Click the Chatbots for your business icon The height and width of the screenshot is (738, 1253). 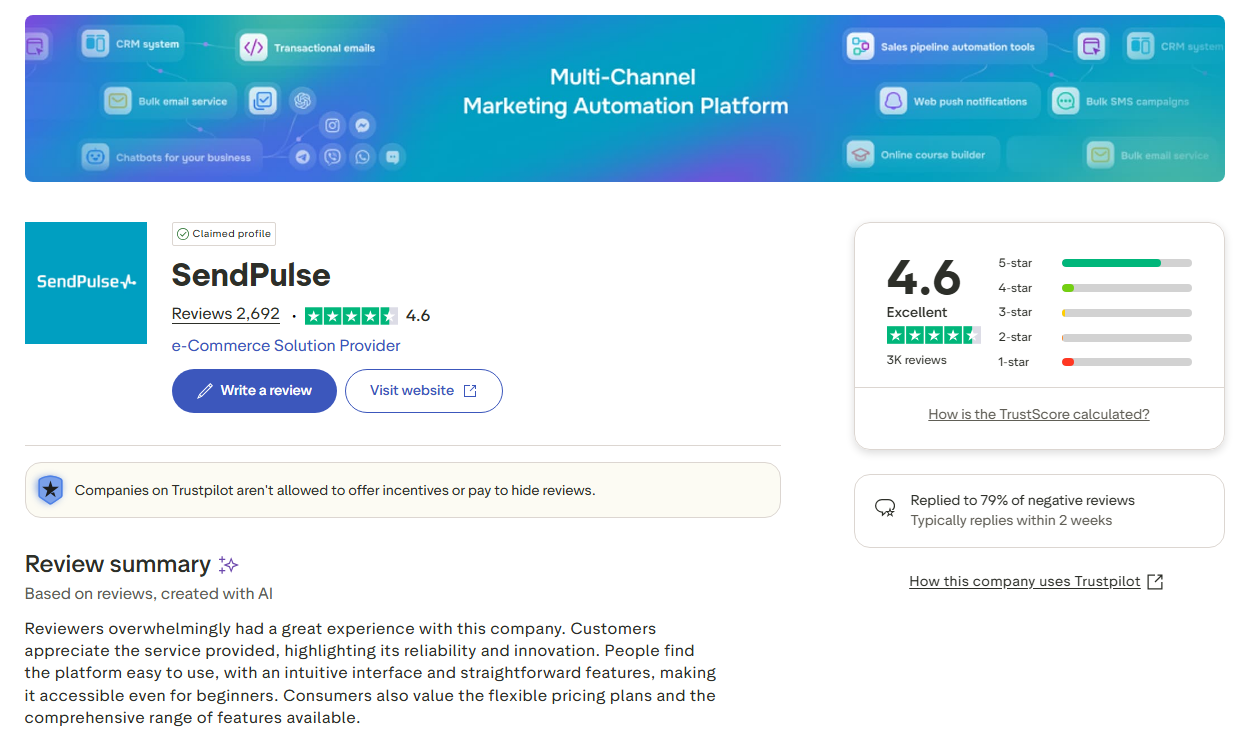[x=95, y=156]
